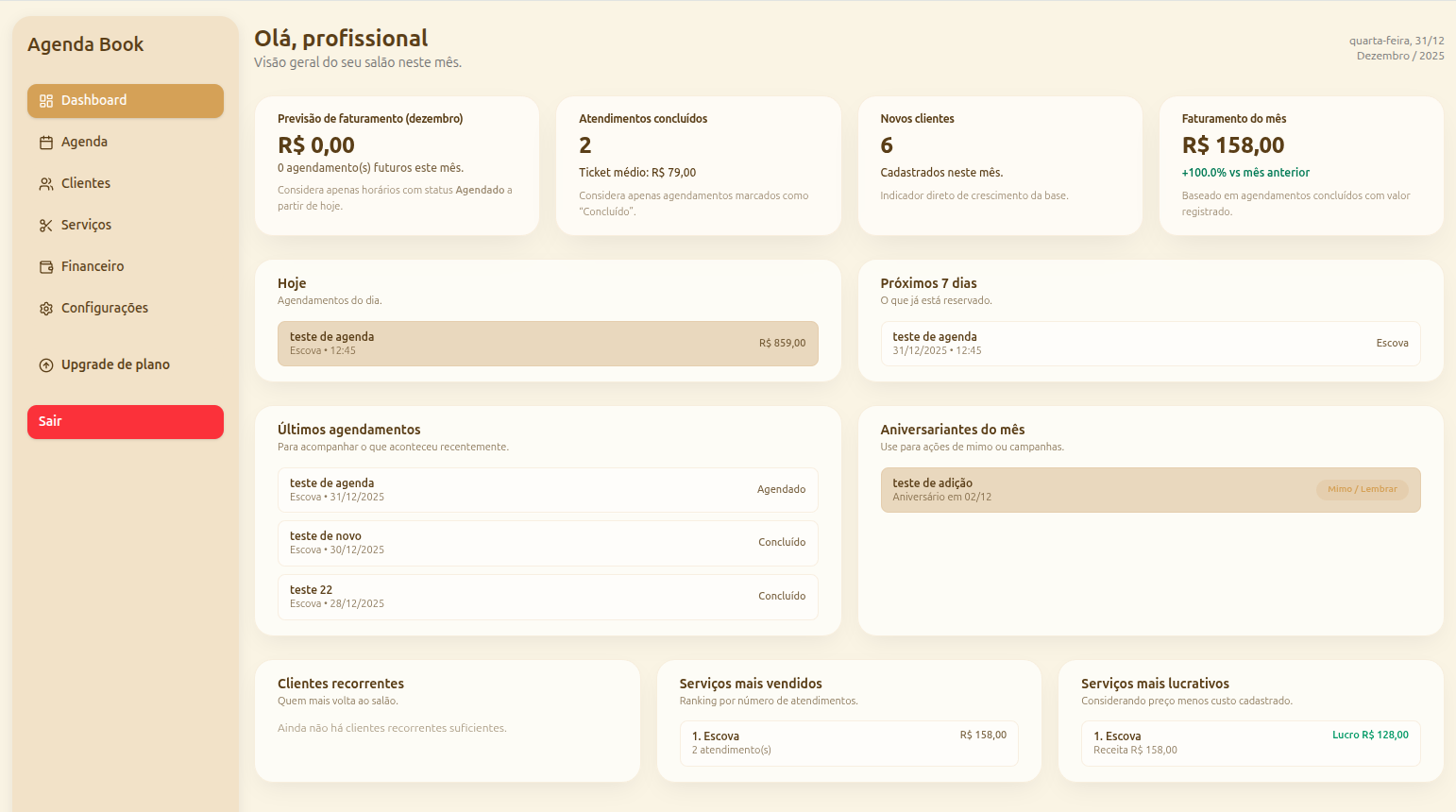This screenshot has height=812, width=1456.
Task: Open the 'teste de agenda' appointment under Hoje
Action: [x=548, y=344]
